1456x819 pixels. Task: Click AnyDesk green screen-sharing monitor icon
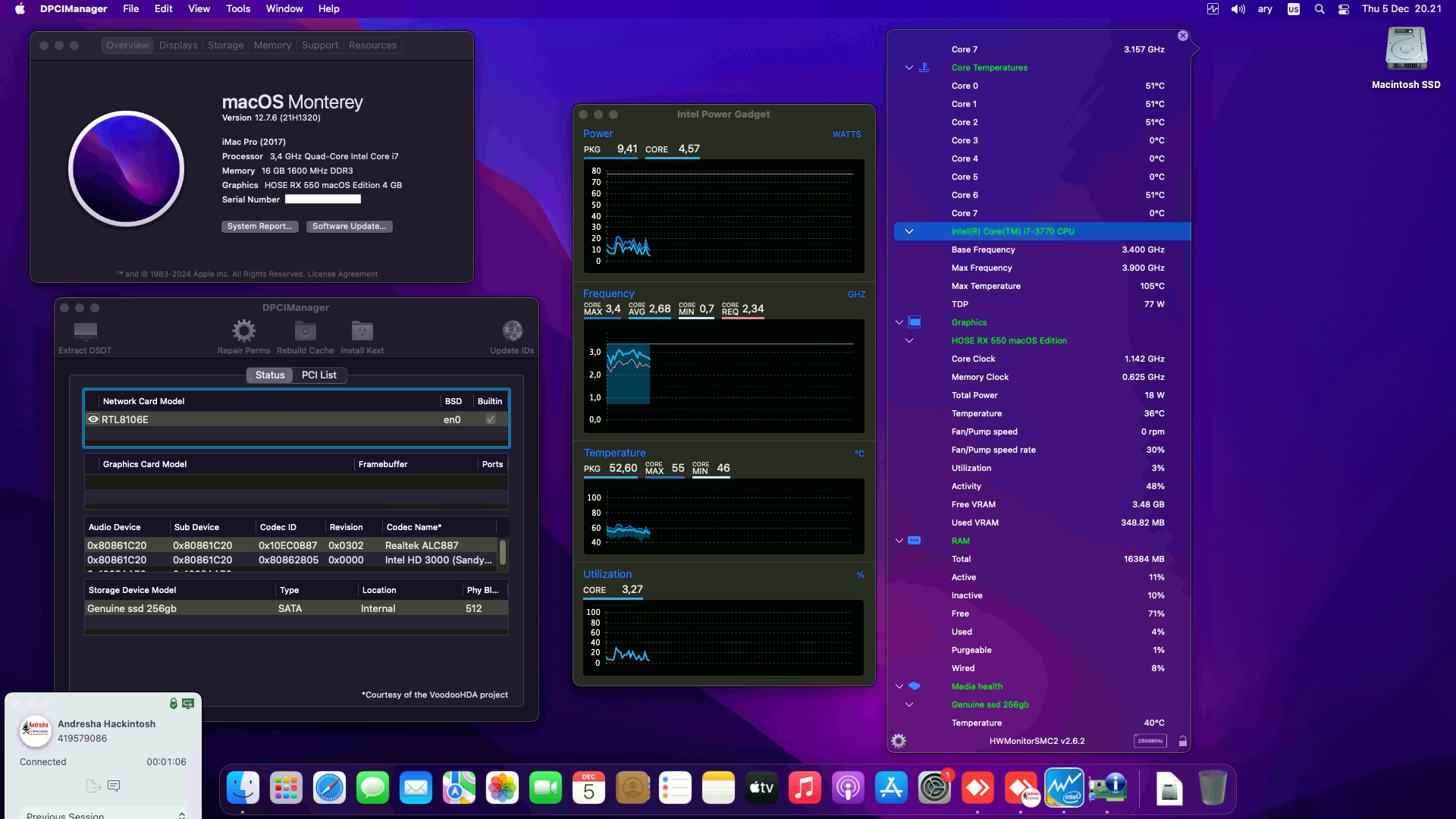(x=188, y=704)
